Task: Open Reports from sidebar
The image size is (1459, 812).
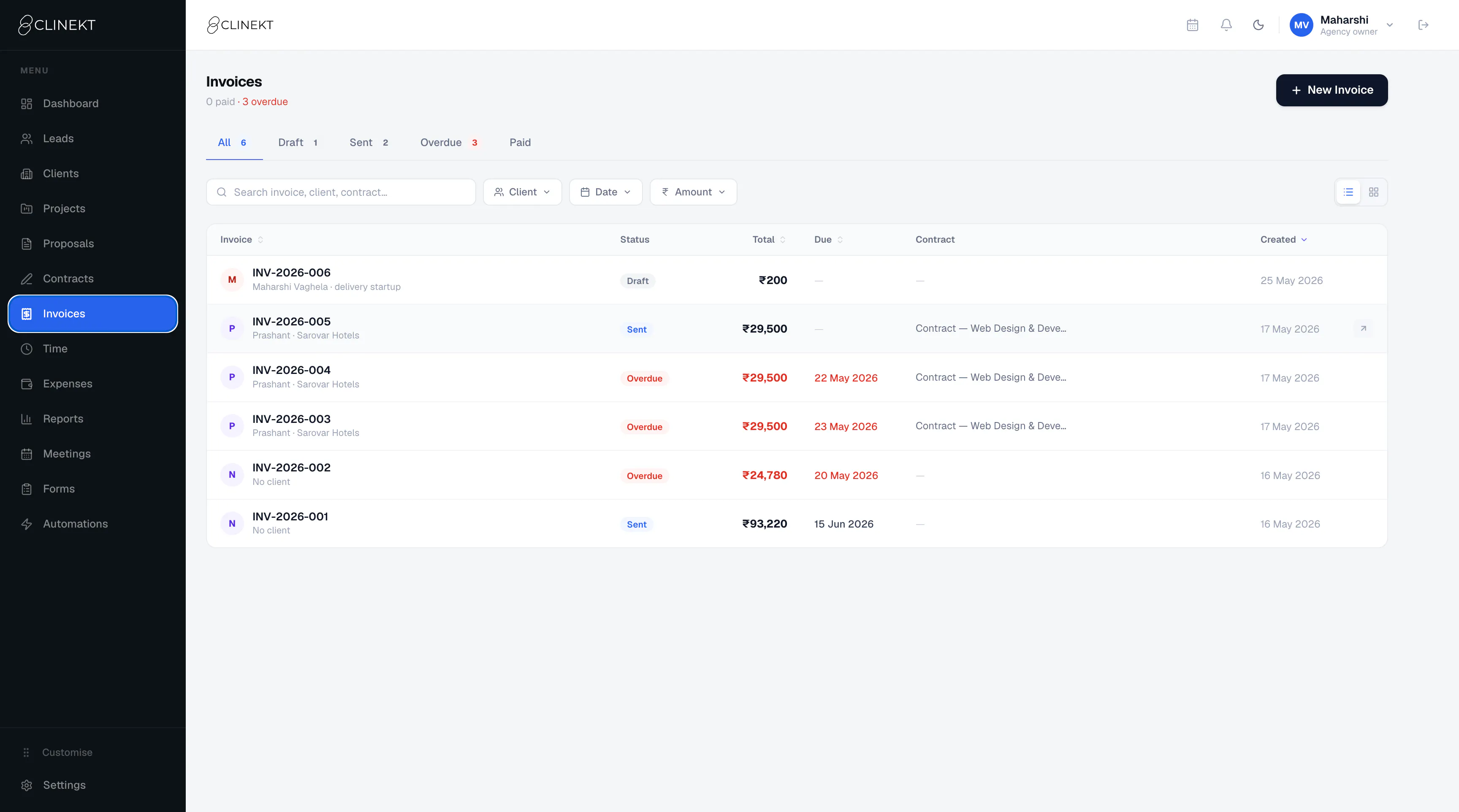Action: pos(93,419)
